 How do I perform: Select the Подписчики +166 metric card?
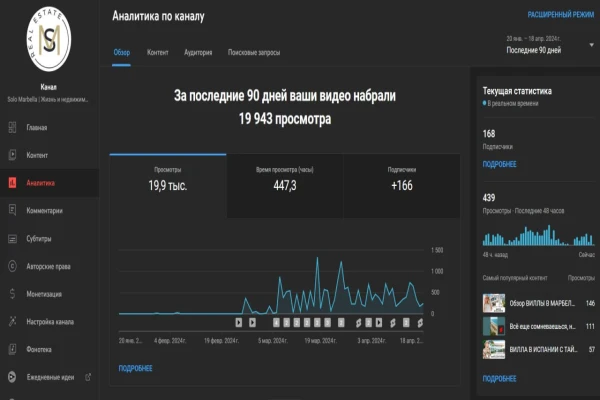point(402,186)
